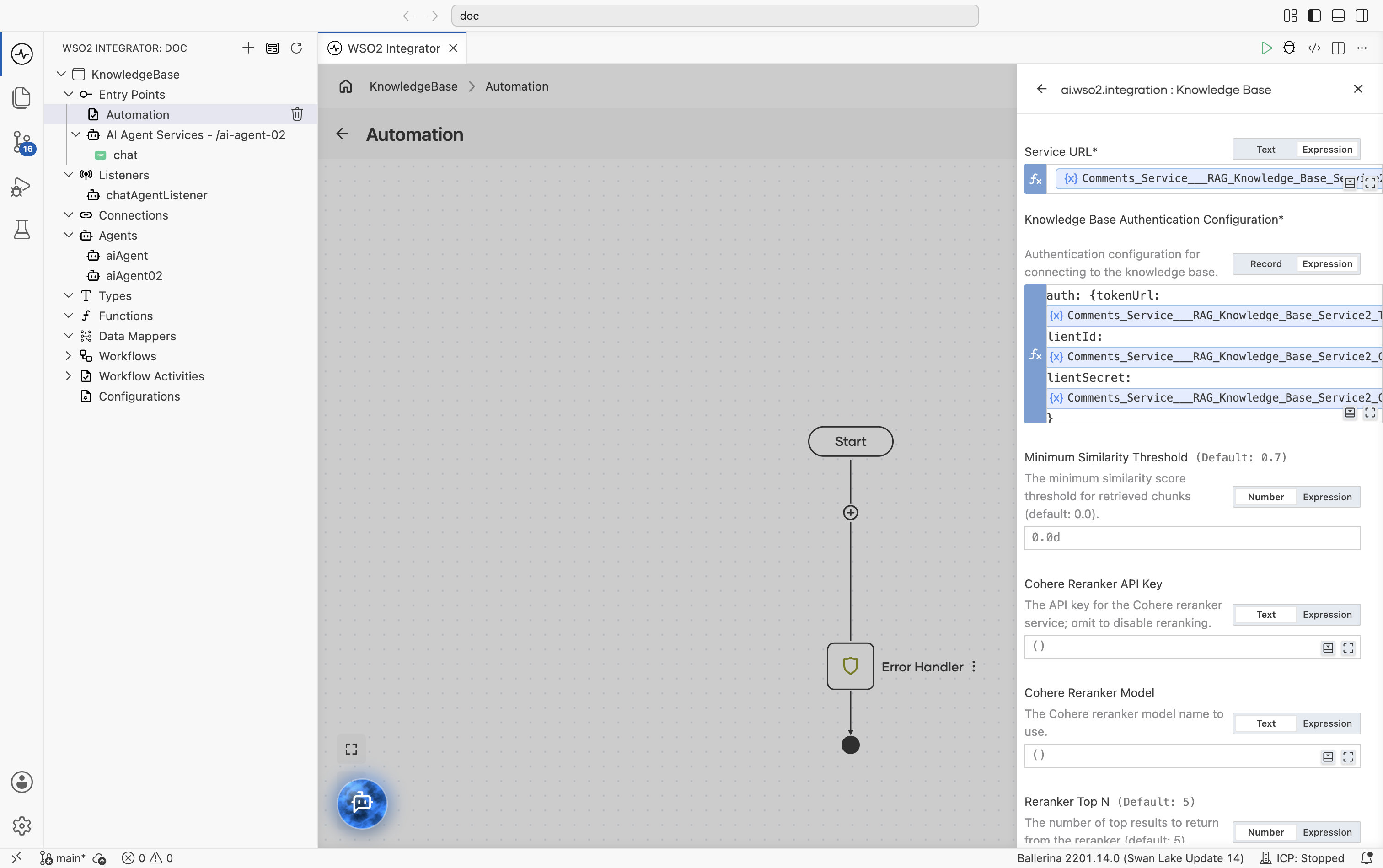This screenshot has height=868, width=1383.
Task: Add new artifact with plus icon
Action: 248,48
